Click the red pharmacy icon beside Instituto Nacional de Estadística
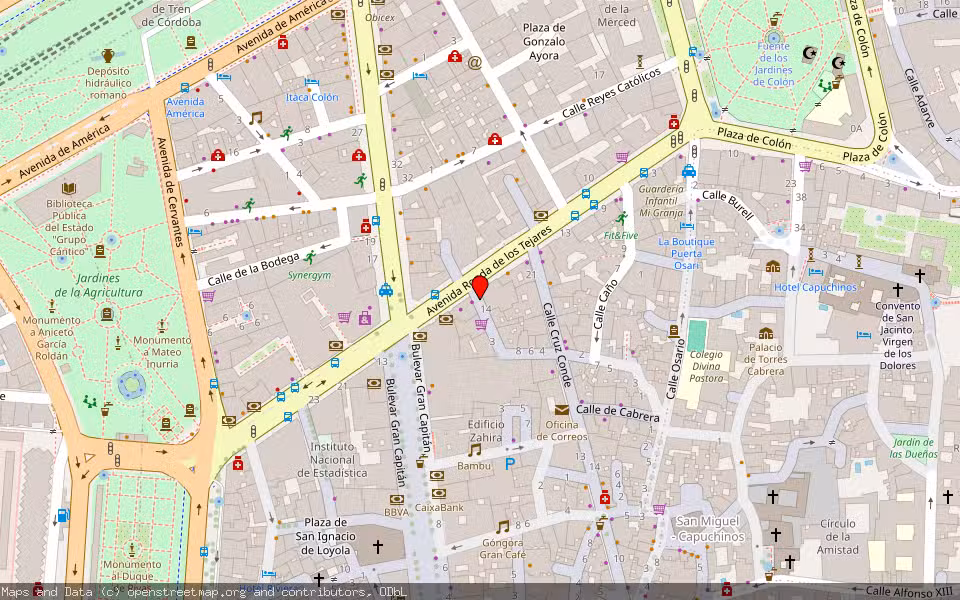This screenshot has height=600, width=960. (x=238, y=463)
